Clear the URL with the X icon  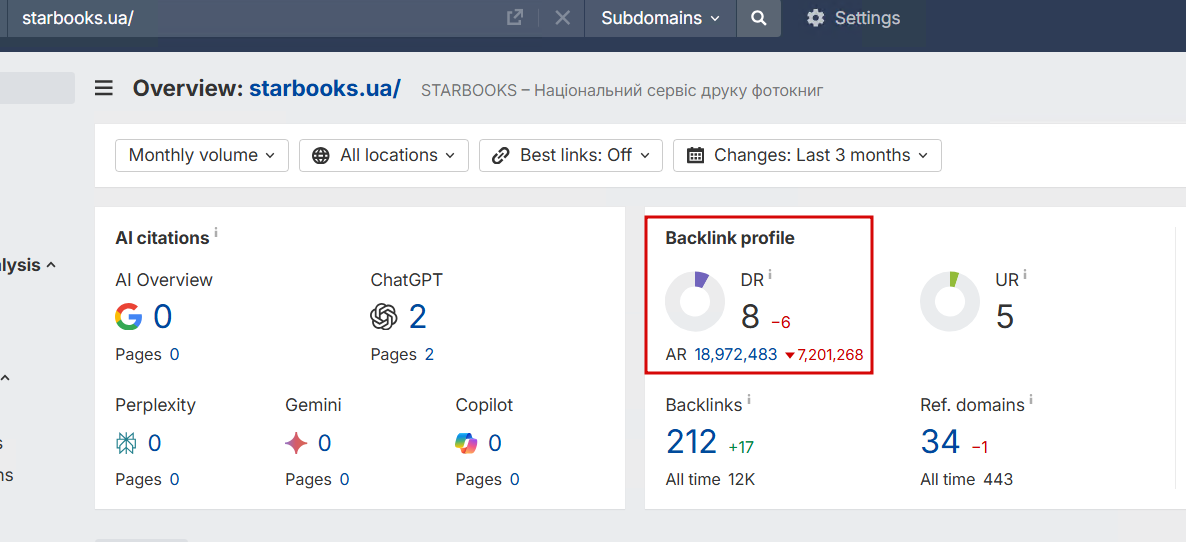[562, 18]
